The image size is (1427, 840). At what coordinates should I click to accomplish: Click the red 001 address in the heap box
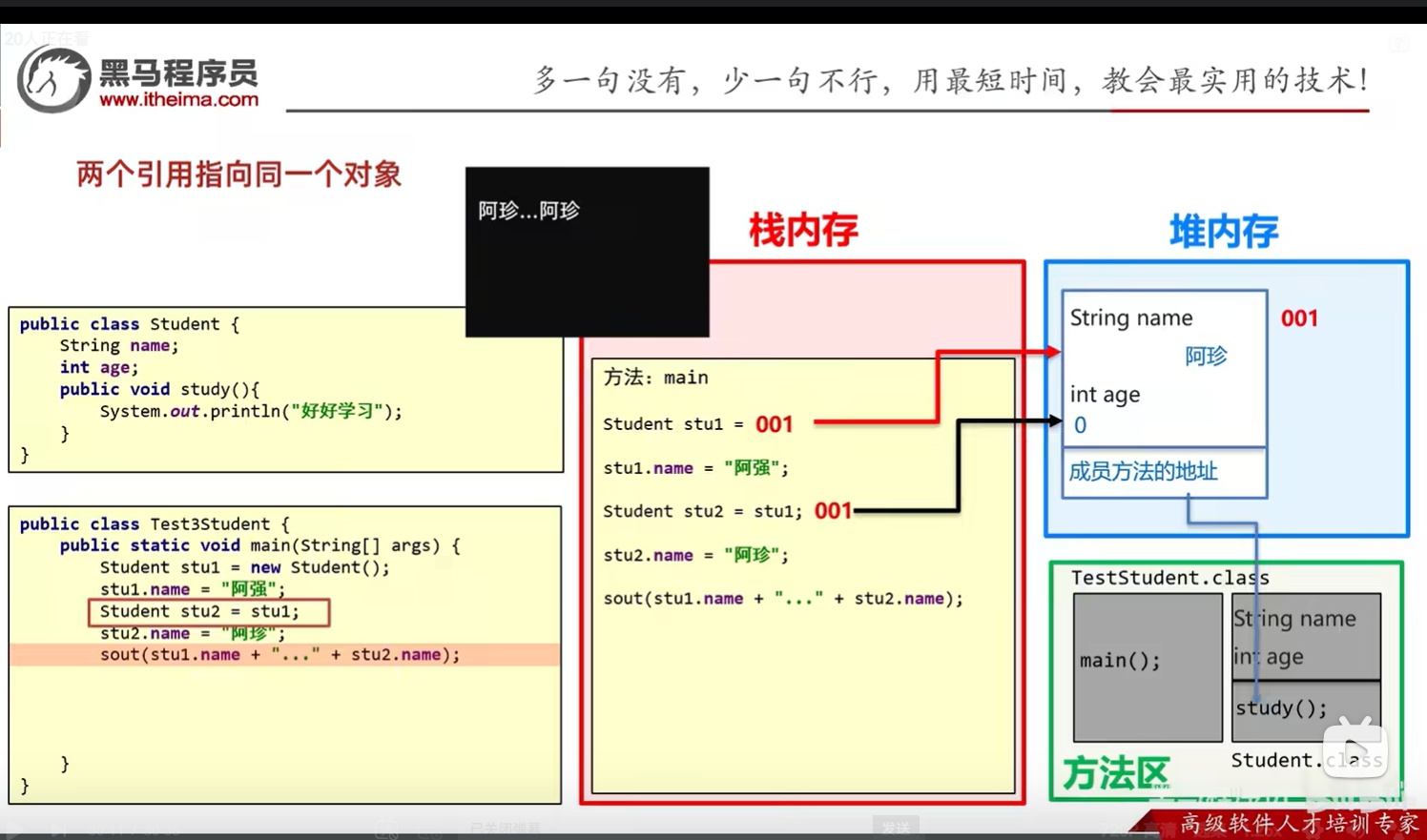pos(1299,318)
